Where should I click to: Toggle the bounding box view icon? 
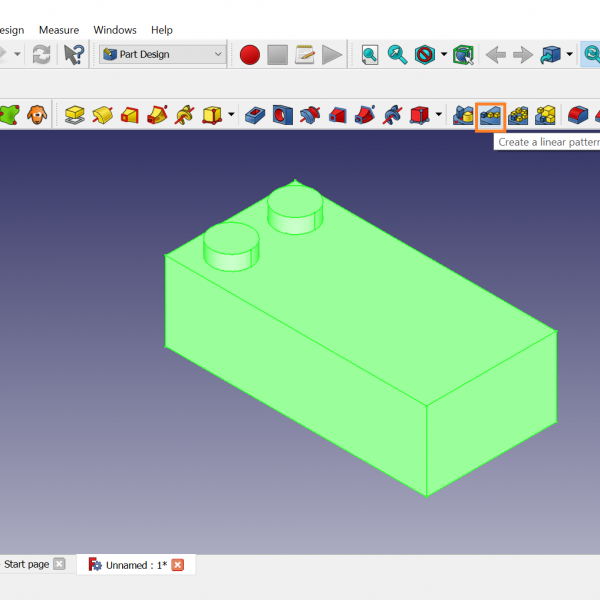pyautogui.click(x=463, y=55)
